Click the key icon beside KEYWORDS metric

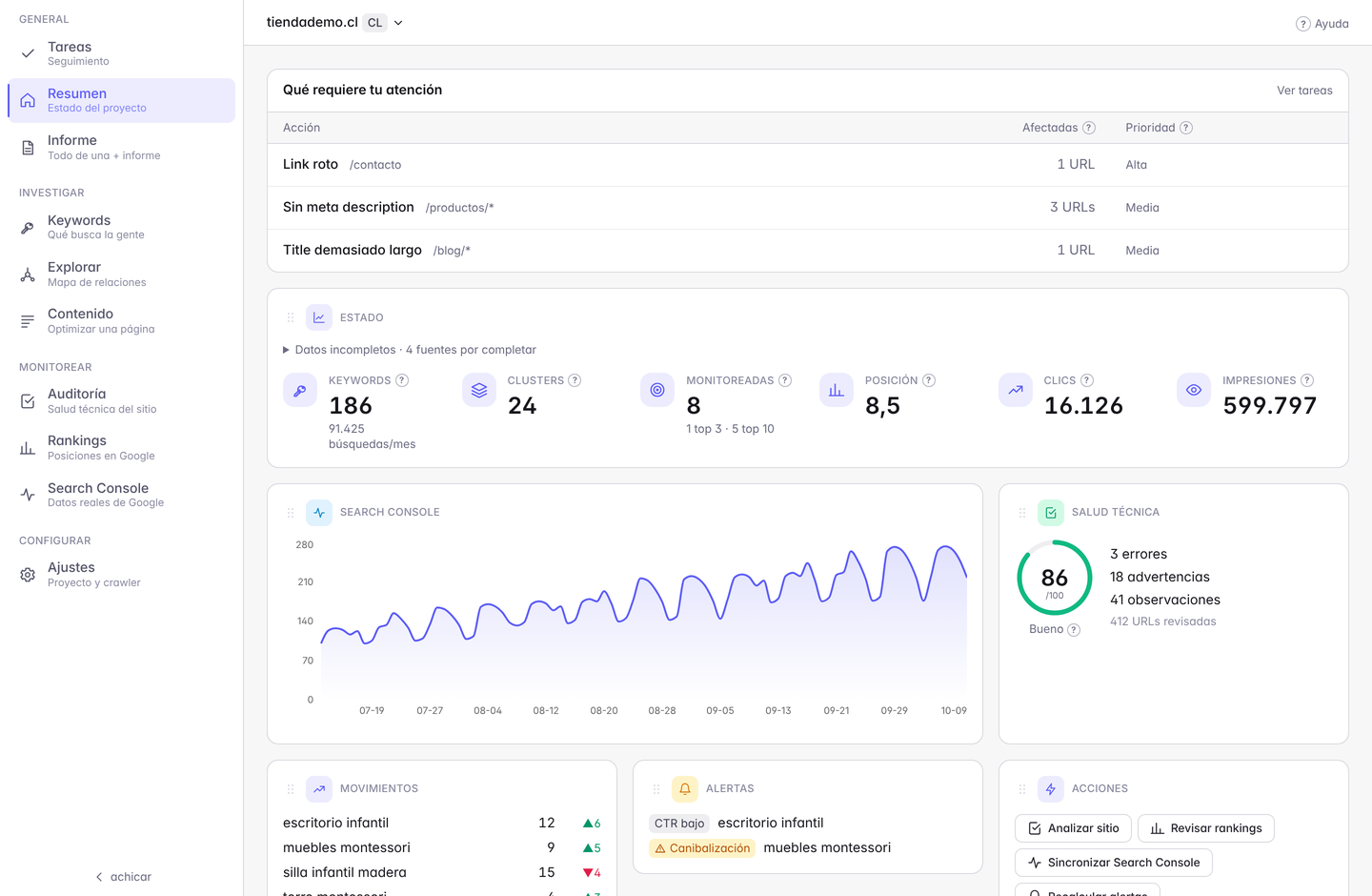[300, 390]
